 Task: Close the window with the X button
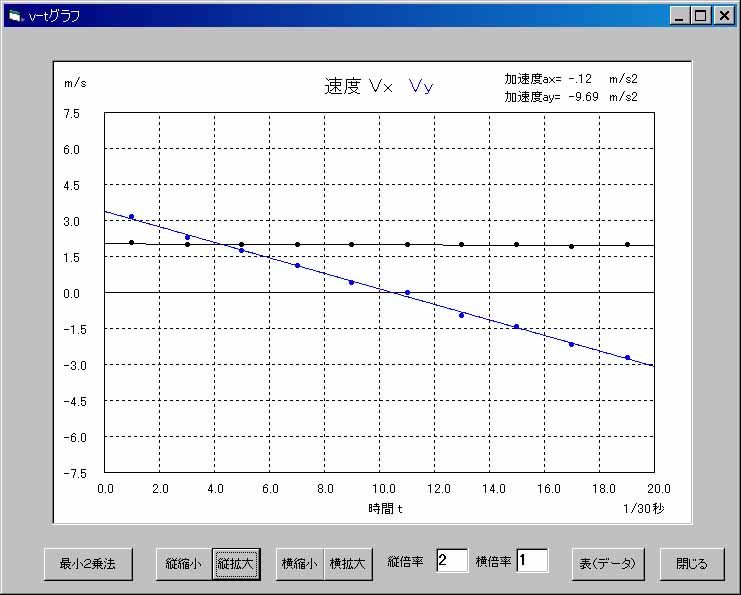click(x=723, y=15)
